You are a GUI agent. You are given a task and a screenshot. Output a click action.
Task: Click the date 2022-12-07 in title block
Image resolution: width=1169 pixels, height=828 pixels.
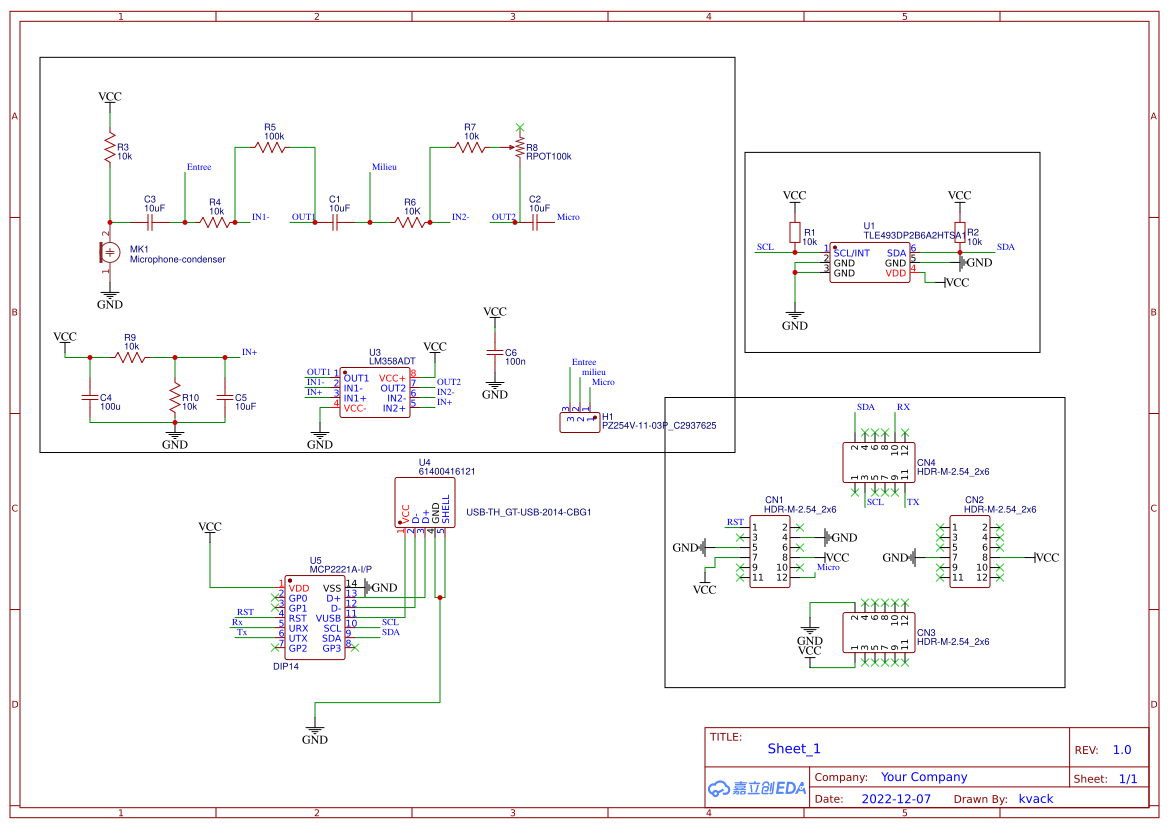(895, 798)
